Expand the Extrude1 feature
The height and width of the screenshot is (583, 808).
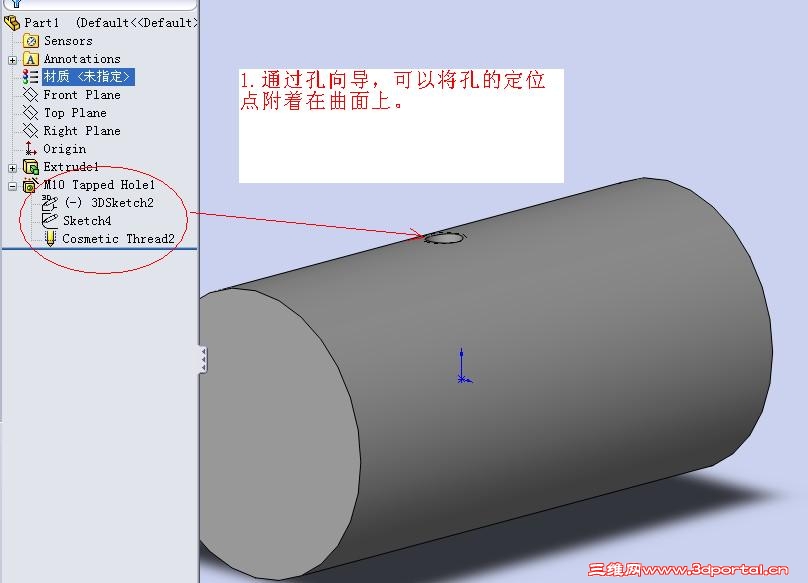(x=12, y=168)
